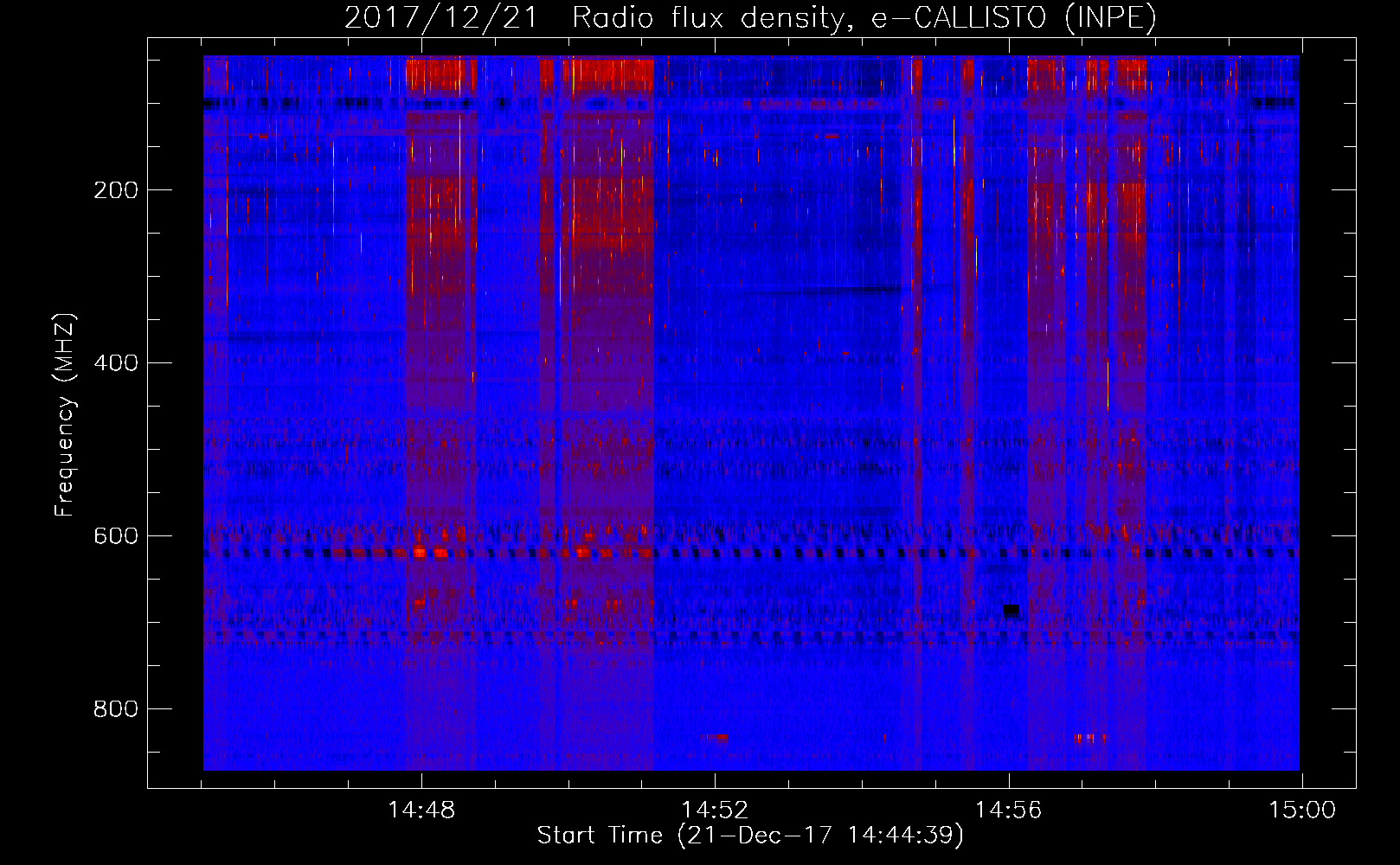Image resolution: width=1400 pixels, height=865 pixels.
Task: Click the 14:48 time tick label
Action: [x=421, y=811]
